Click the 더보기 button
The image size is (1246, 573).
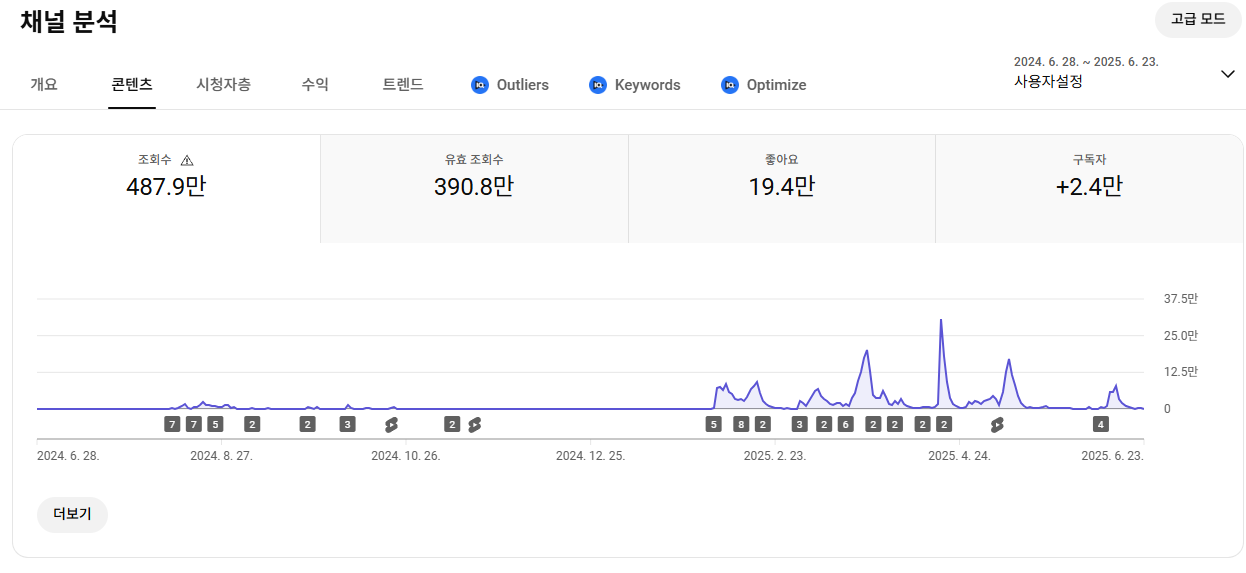pos(72,514)
